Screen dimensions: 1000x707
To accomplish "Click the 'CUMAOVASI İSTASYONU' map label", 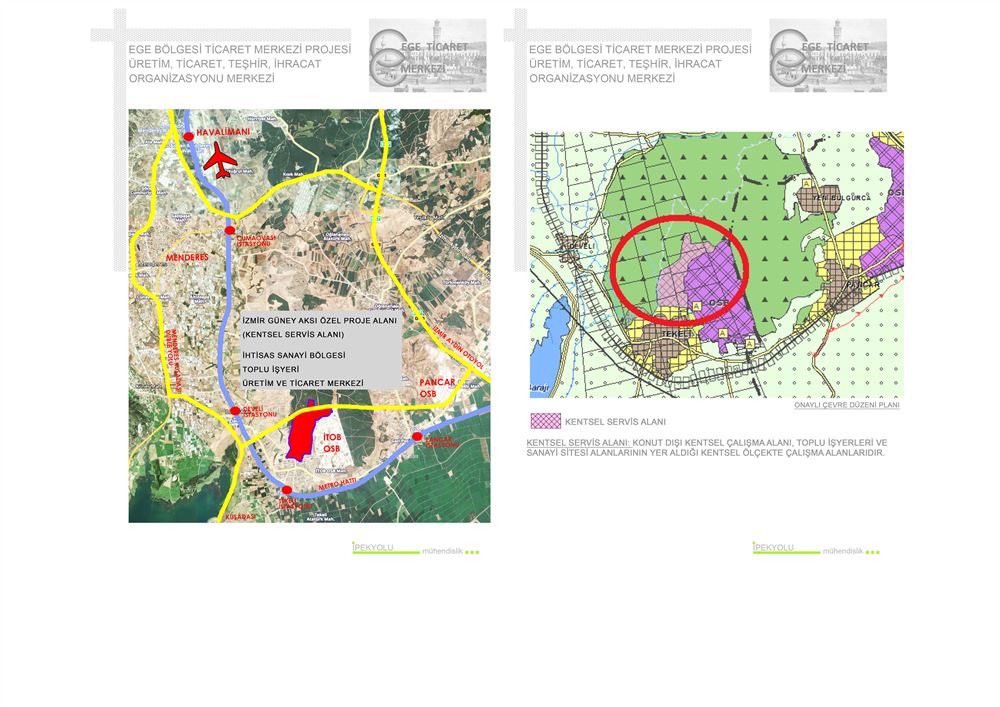I will click(x=256, y=241).
